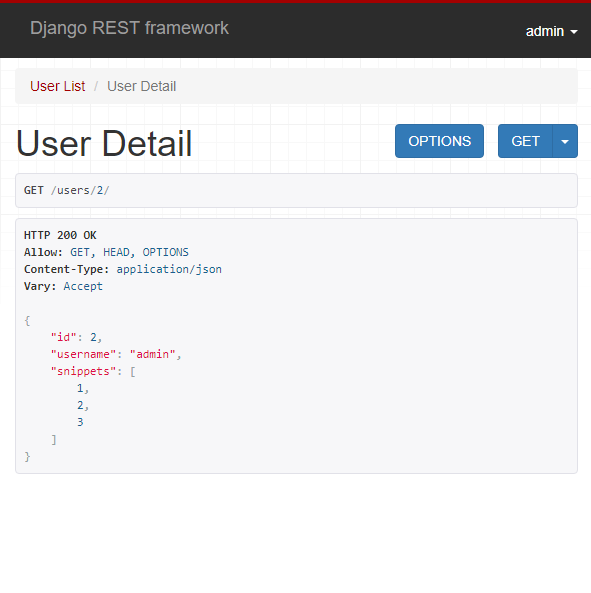591x593 pixels.
Task: Click the "snippets" JSON key
Action: pyautogui.click(x=83, y=371)
